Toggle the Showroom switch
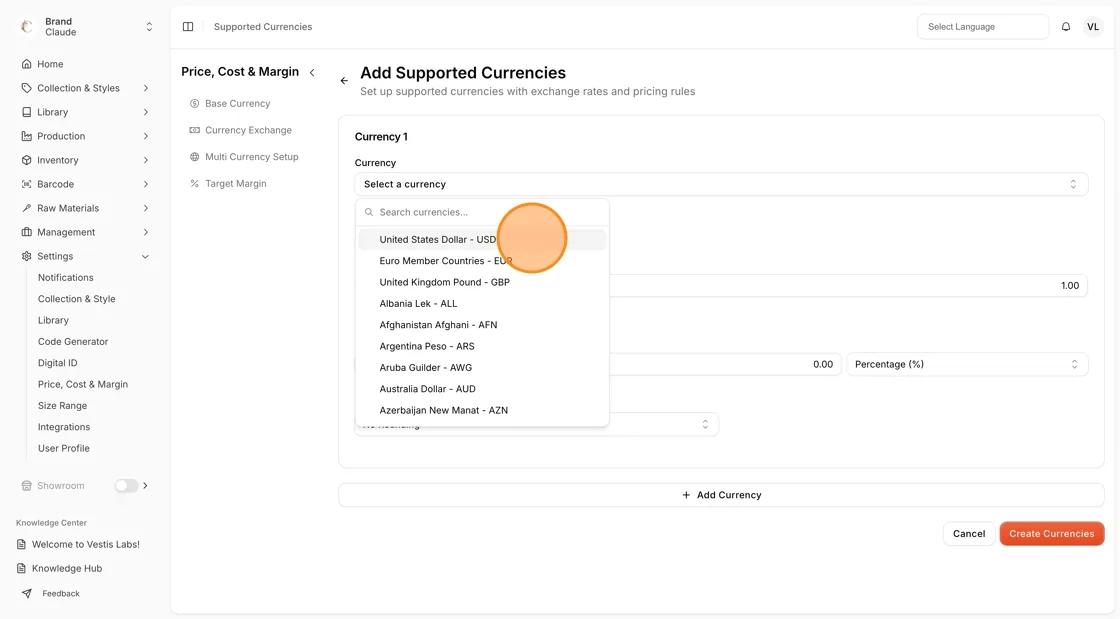The image size is (1120, 619). [126, 485]
